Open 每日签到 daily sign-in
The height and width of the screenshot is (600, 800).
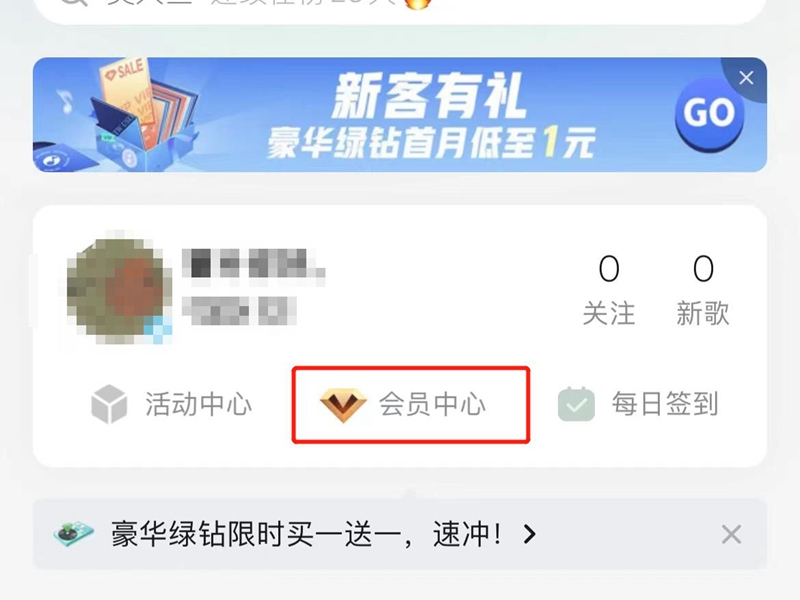[x=665, y=404]
